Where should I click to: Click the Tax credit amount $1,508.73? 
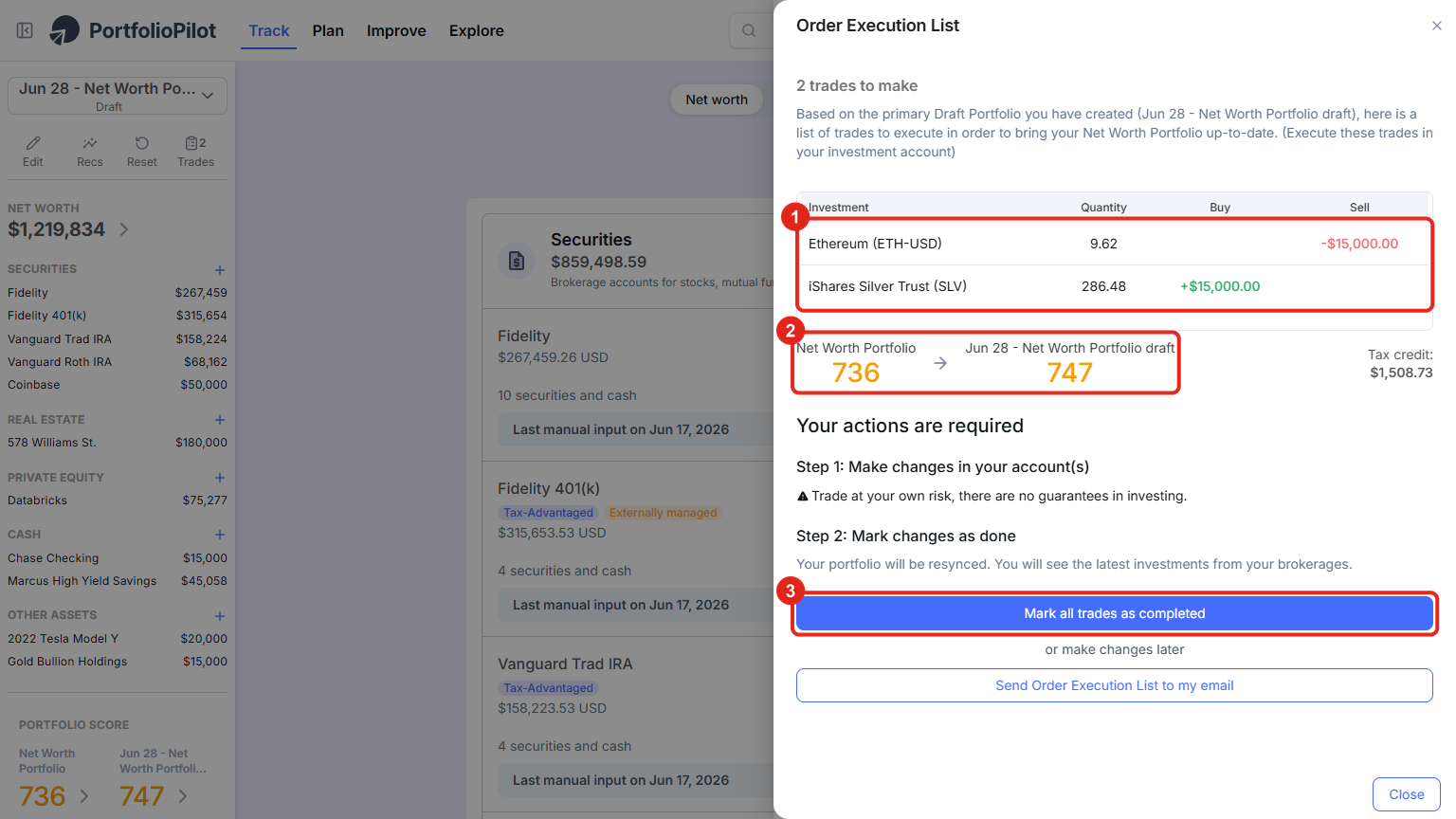click(x=1401, y=373)
